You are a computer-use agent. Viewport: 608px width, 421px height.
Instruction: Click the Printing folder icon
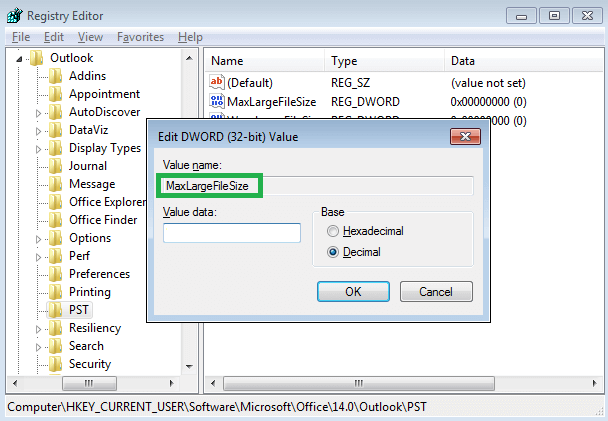point(55,292)
